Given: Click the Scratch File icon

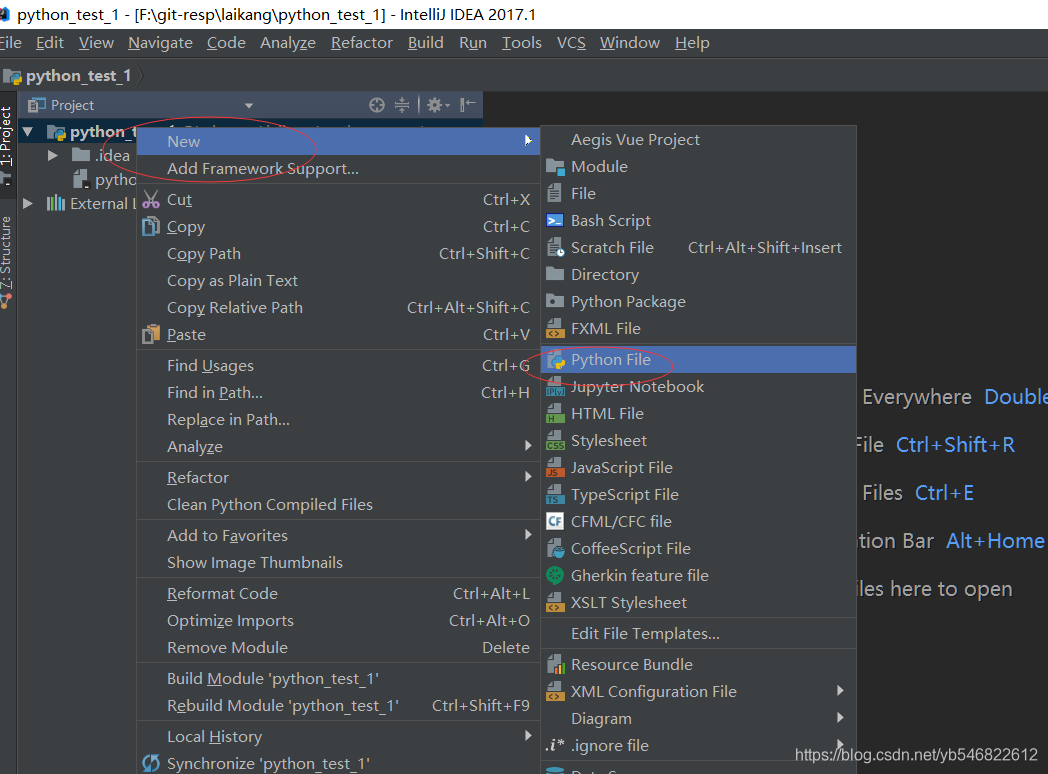Looking at the screenshot, I should 555,247.
